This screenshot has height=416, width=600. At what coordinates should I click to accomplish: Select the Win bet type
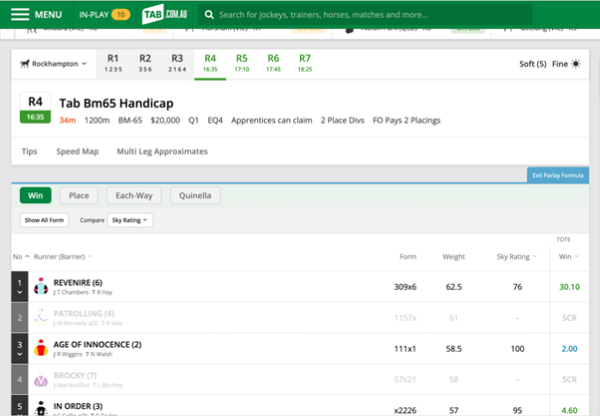(x=36, y=196)
